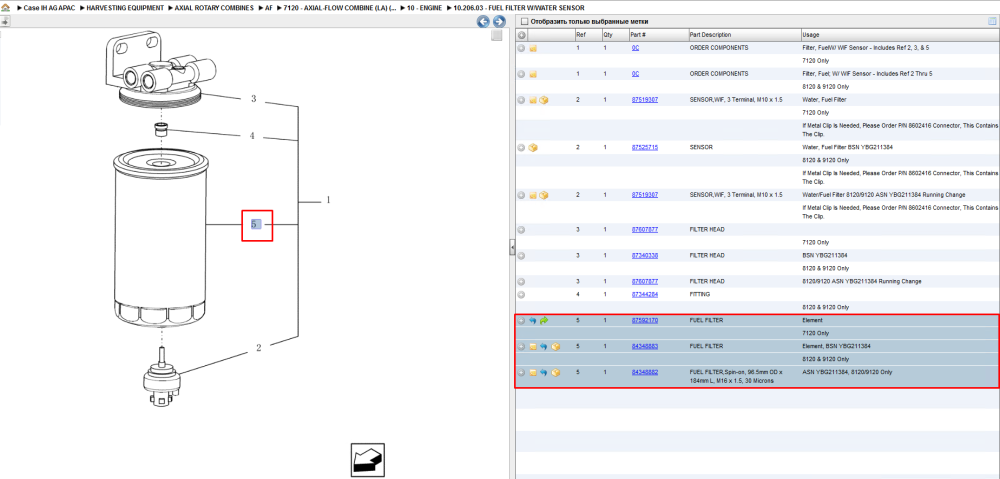
Task: Open part link 84348882 spin-on filter
Action: point(645,372)
